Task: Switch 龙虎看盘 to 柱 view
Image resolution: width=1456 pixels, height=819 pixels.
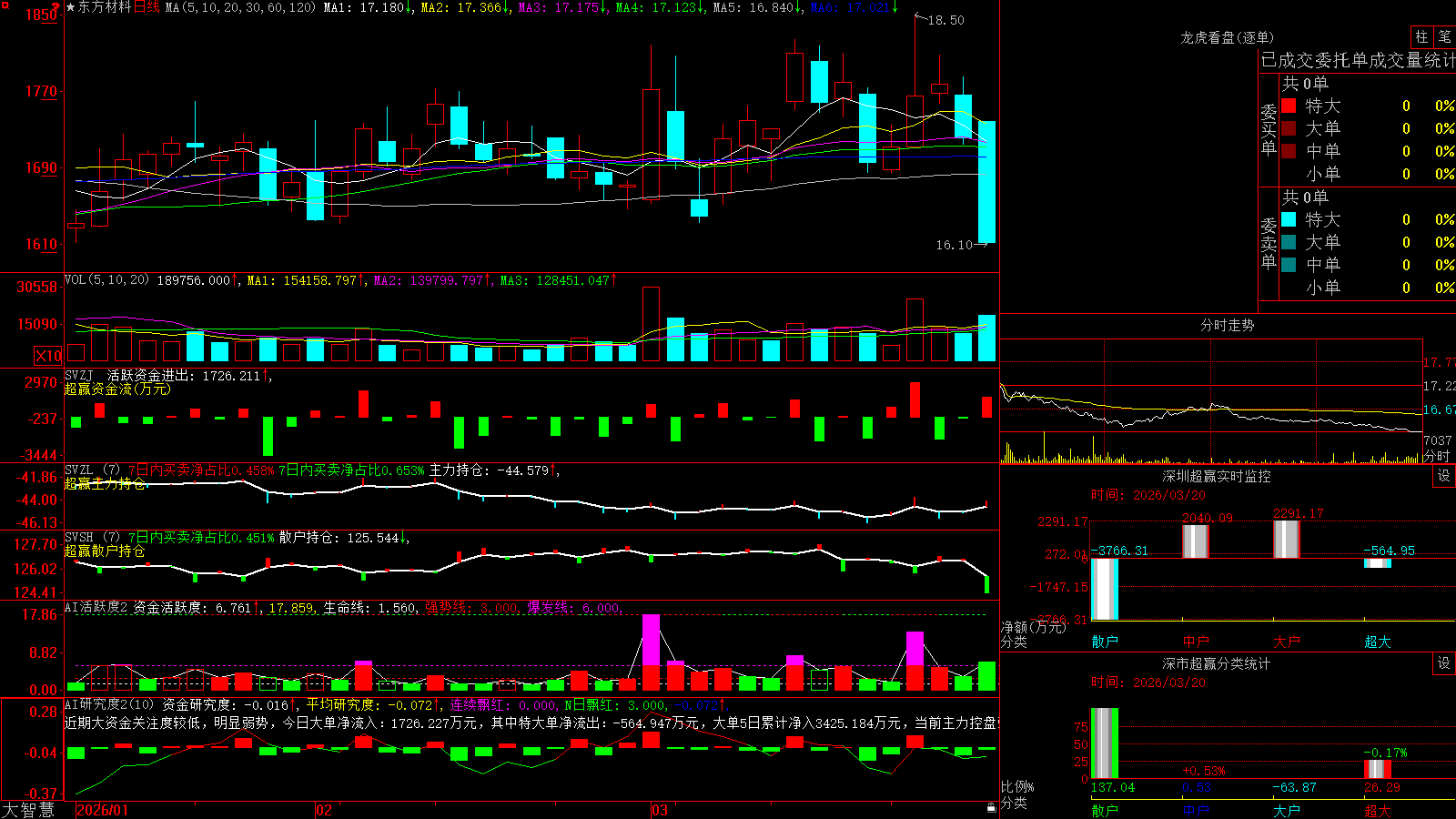Action: pyautogui.click(x=1421, y=36)
